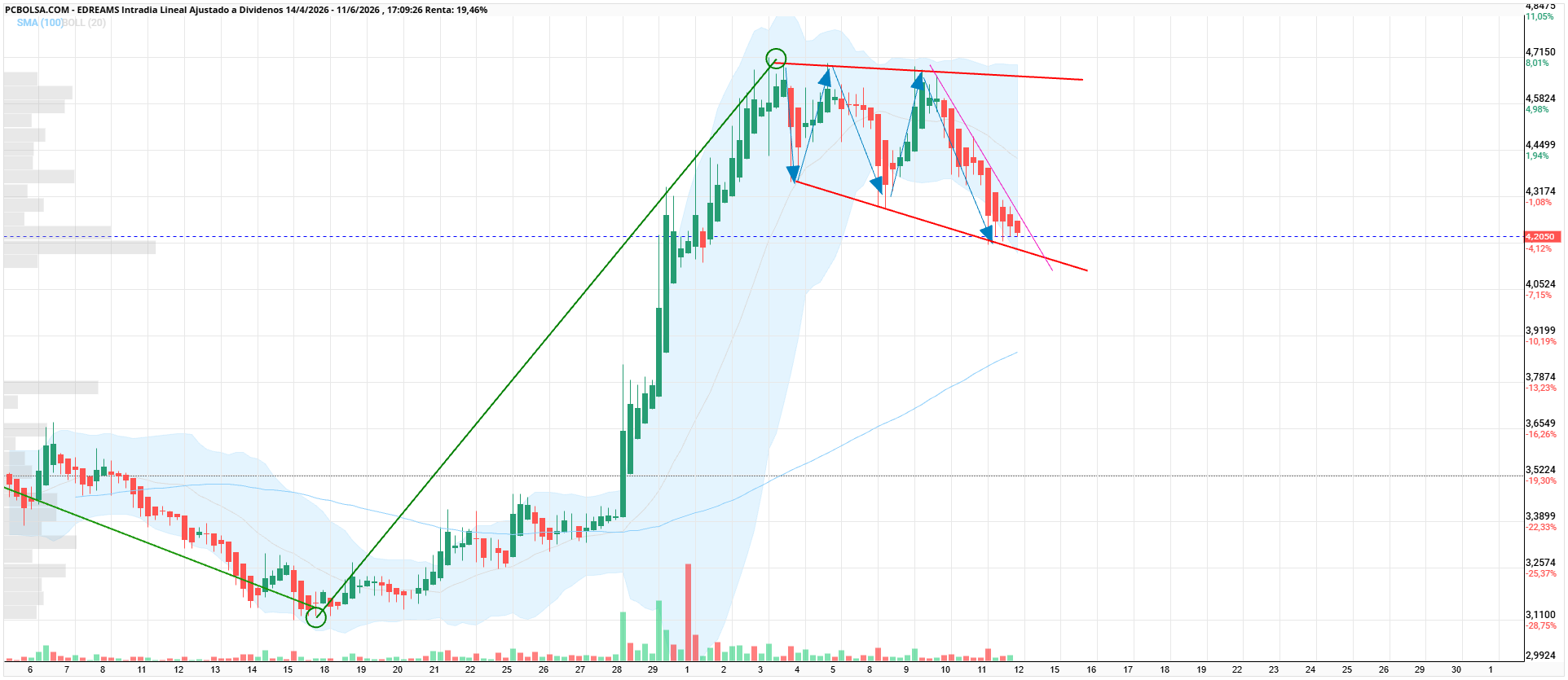
Task: Select the green circle at the price peak
Action: [776, 58]
